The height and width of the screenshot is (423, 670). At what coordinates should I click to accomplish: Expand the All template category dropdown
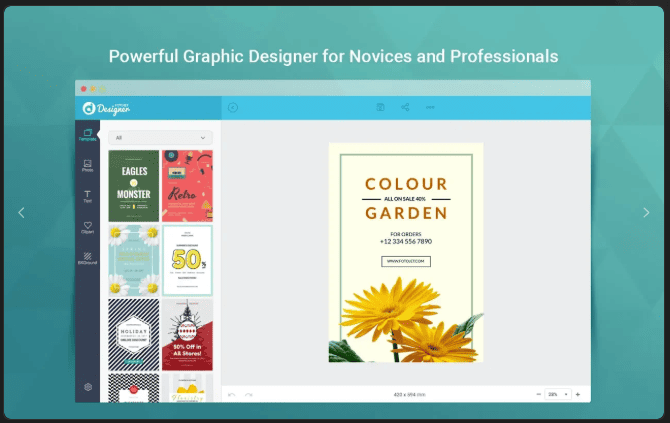pos(160,138)
